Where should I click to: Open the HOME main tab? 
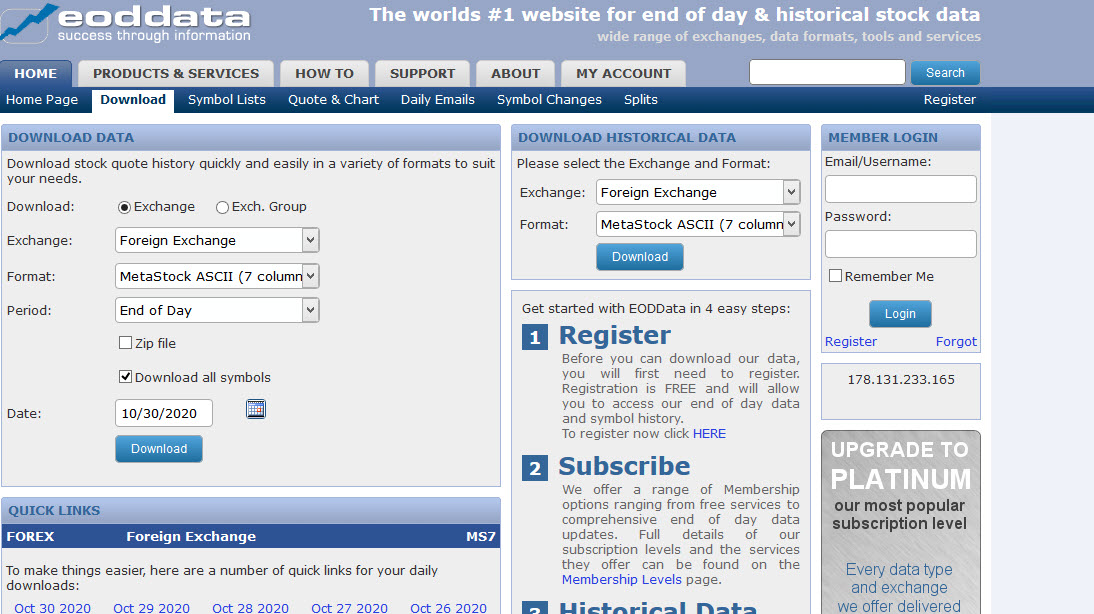[x=36, y=73]
